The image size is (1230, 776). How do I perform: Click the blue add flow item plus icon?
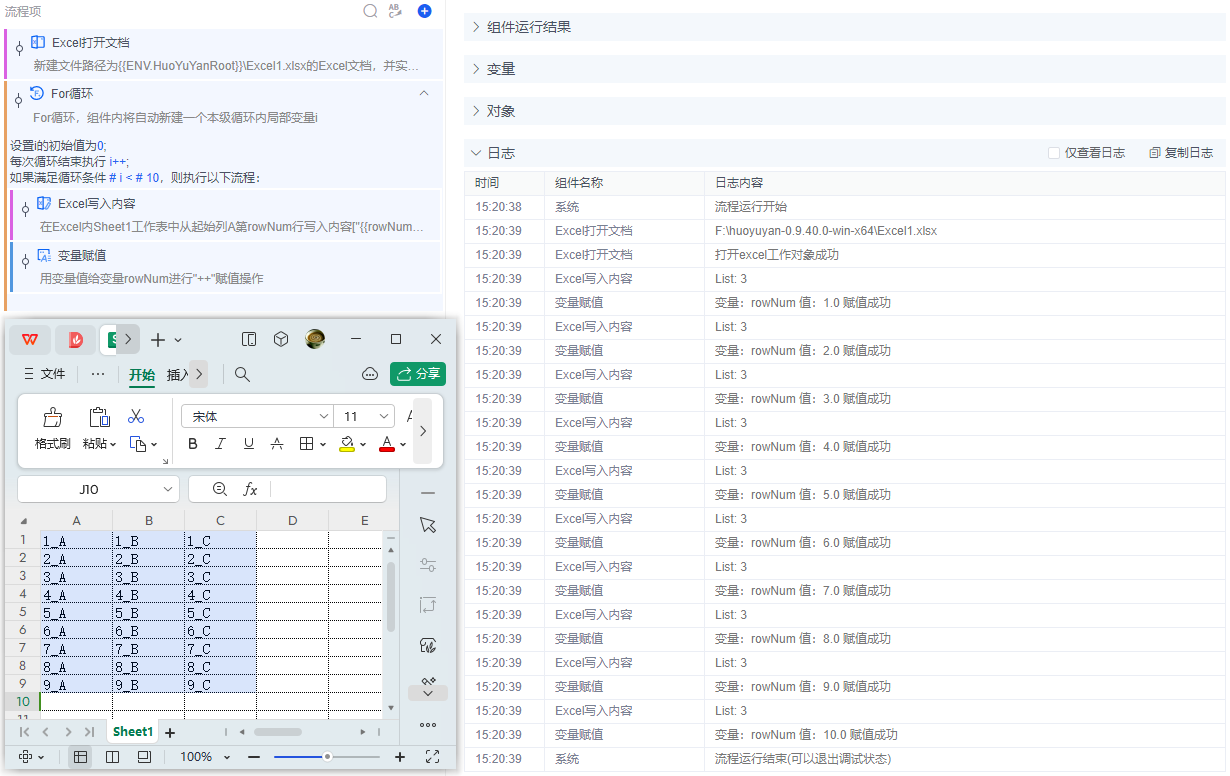click(x=425, y=11)
